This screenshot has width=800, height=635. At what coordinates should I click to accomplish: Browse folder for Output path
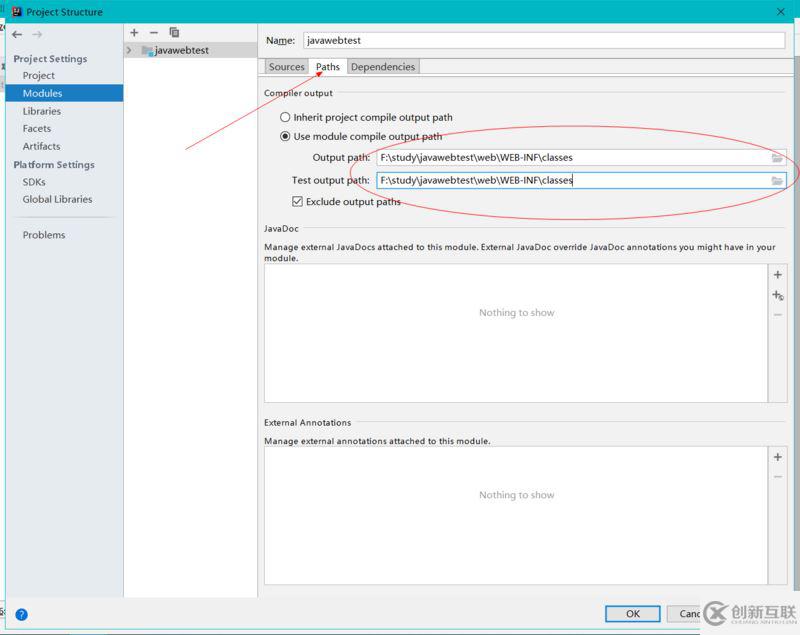pyautogui.click(x=777, y=158)
